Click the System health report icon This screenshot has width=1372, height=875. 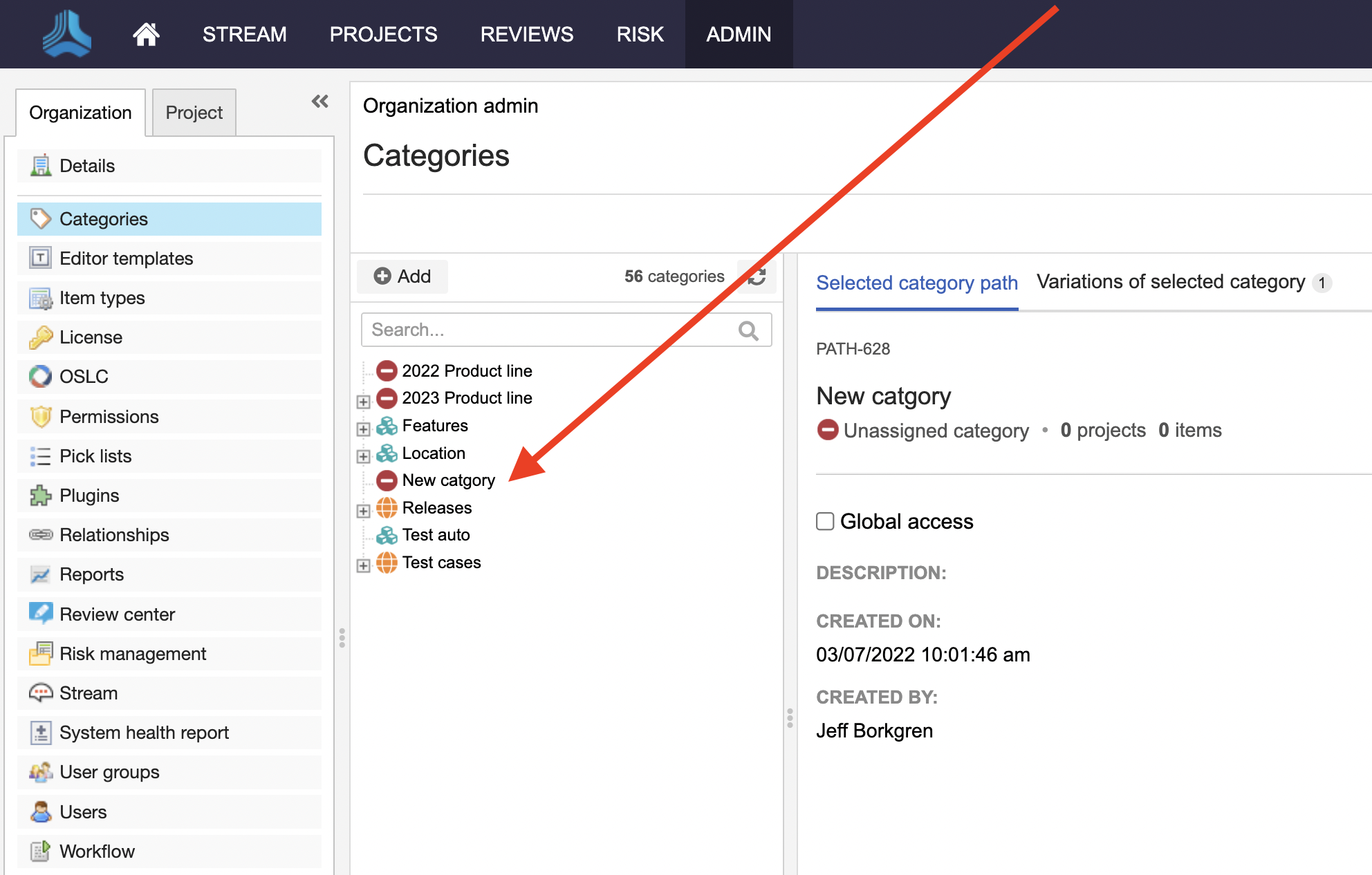pos(41,733)
